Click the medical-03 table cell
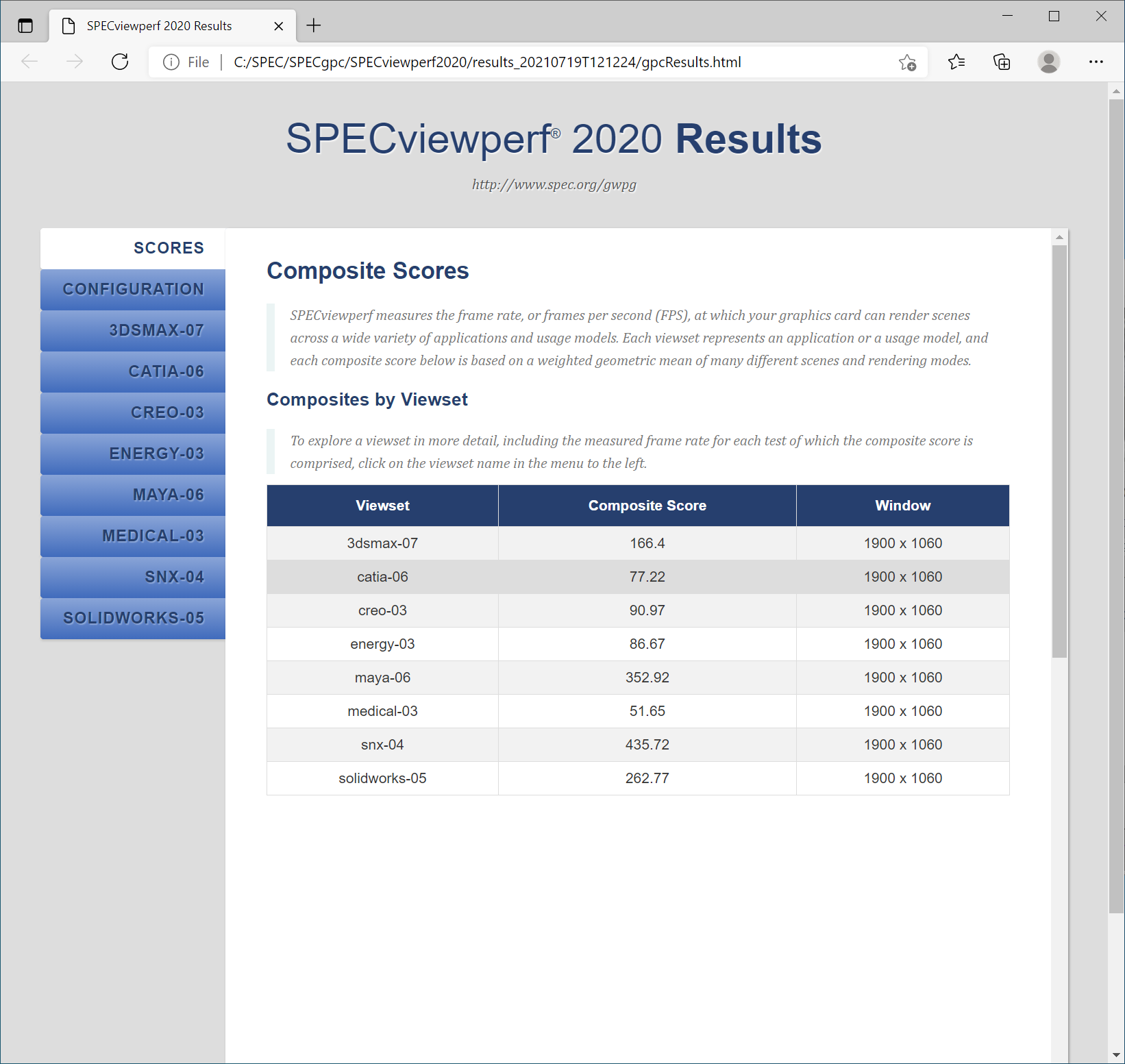The height and width of the screenshot is (1064, 1125). (x=382, y=711)
